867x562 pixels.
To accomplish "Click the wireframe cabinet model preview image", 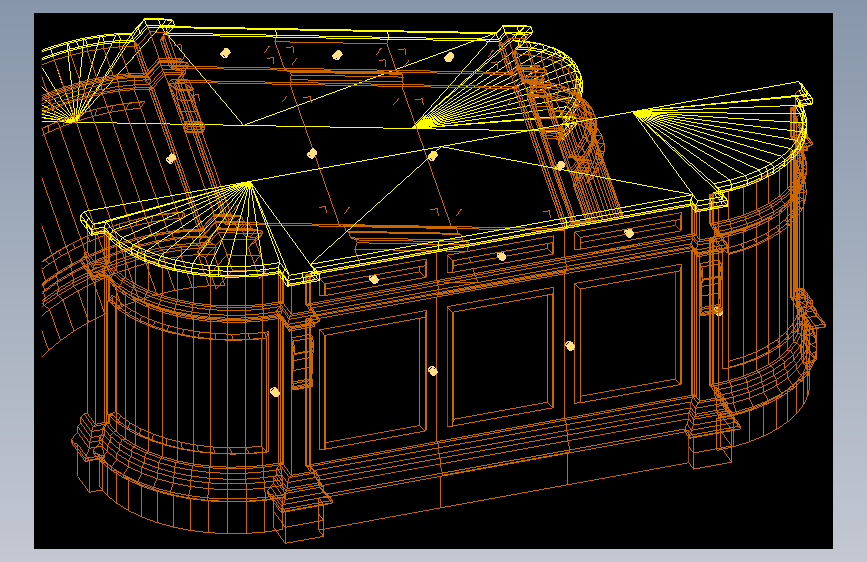I will pyautogui.click(x=433, y=281).
